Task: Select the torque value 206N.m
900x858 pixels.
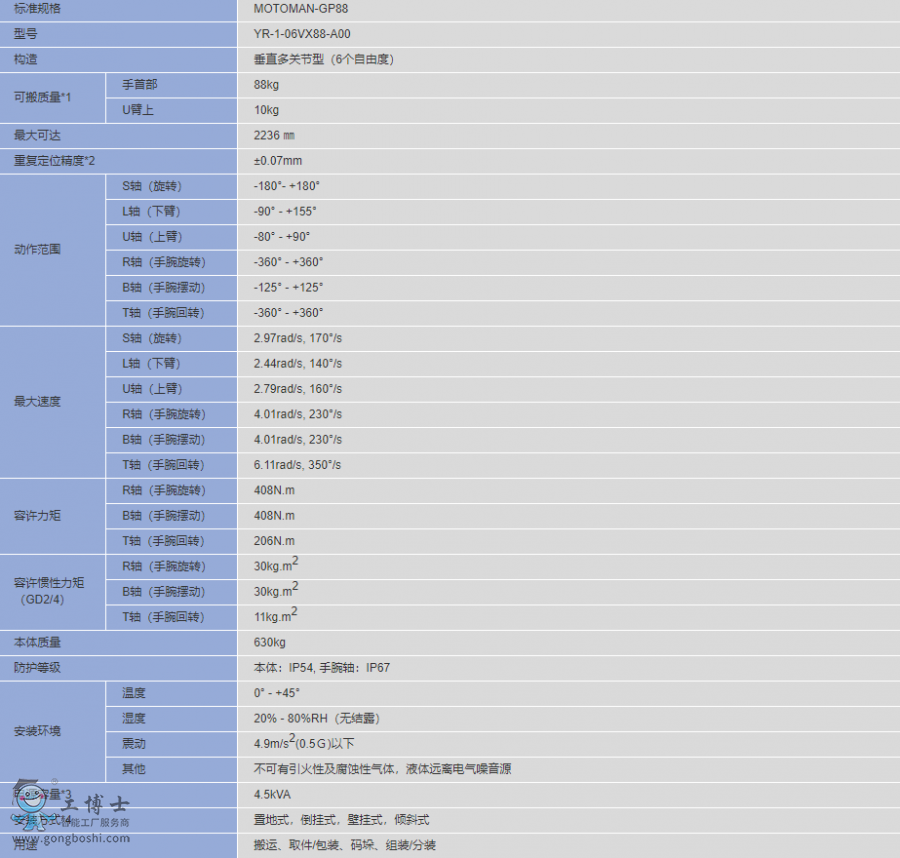Action: 274,541
